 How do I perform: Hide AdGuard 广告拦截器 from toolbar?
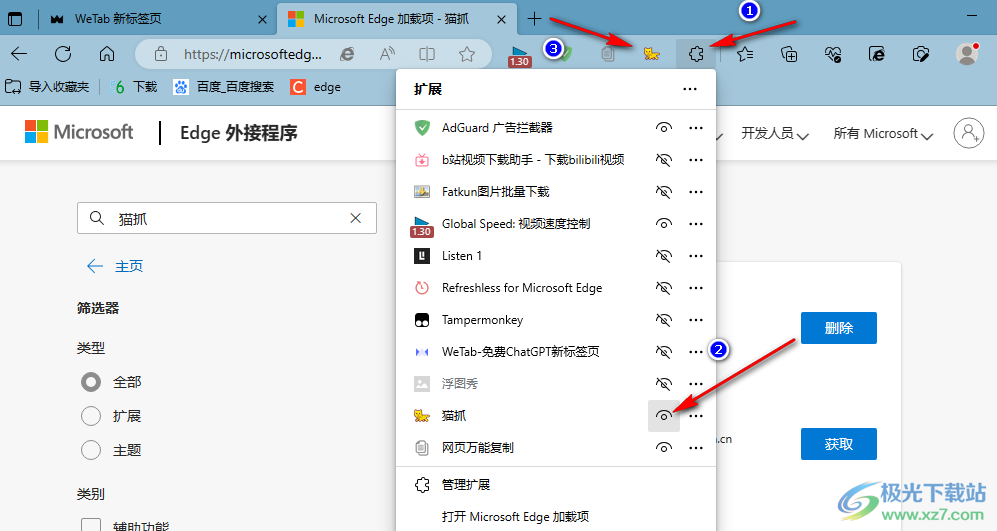pyautogui.click(x=663, y=128)
